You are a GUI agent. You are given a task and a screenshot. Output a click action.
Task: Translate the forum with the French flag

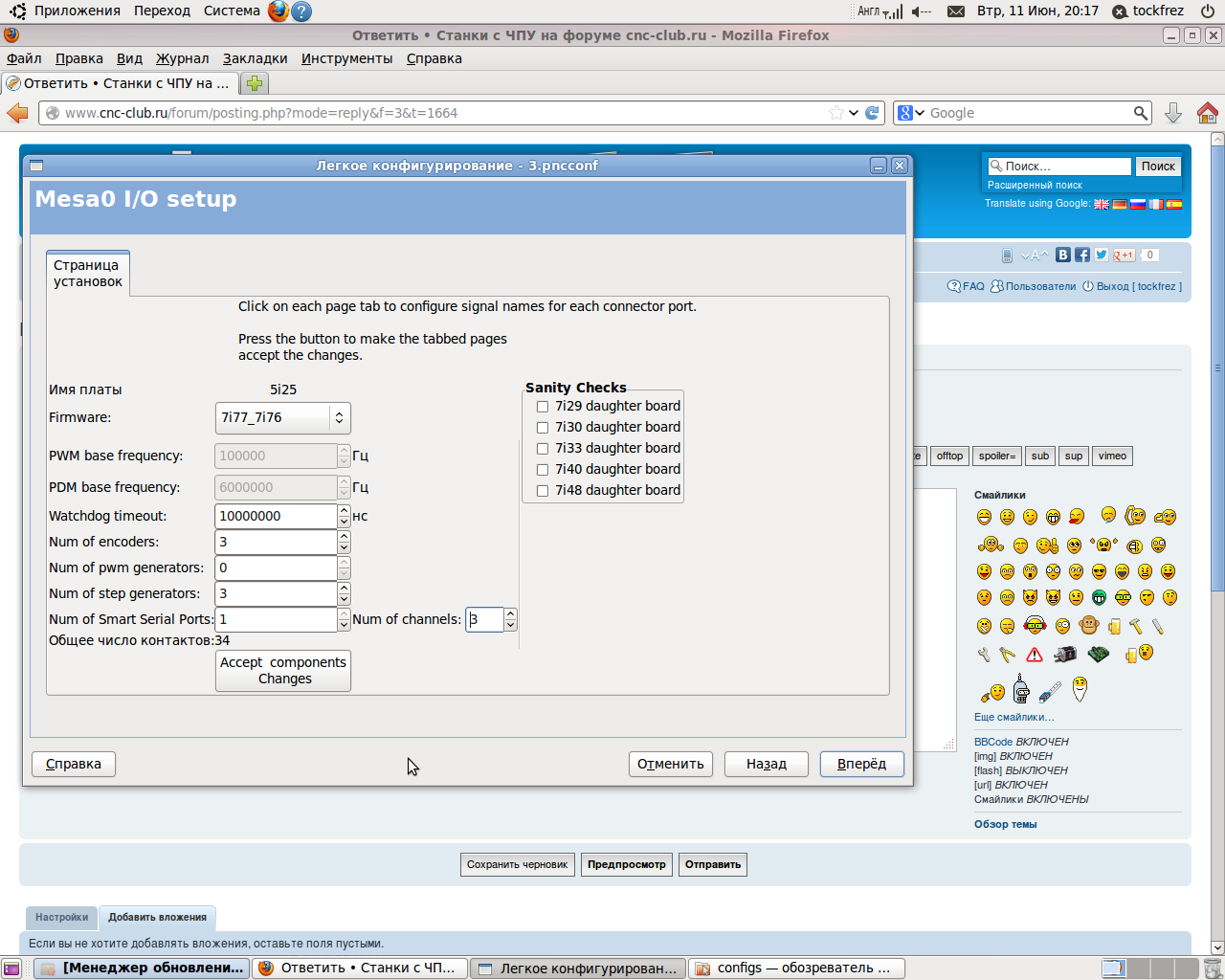[x=1156, y=204]
